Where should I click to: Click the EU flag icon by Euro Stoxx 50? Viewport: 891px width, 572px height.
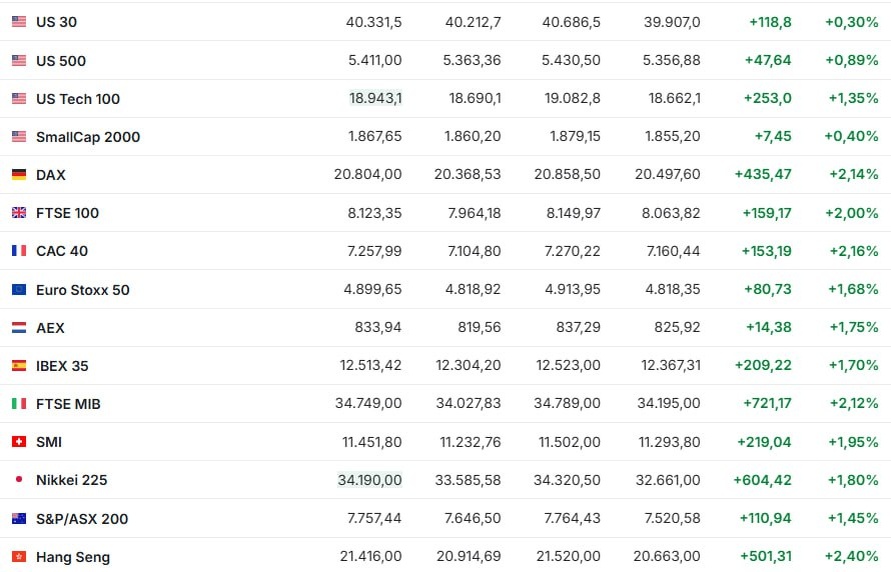[x=19, y=290]
